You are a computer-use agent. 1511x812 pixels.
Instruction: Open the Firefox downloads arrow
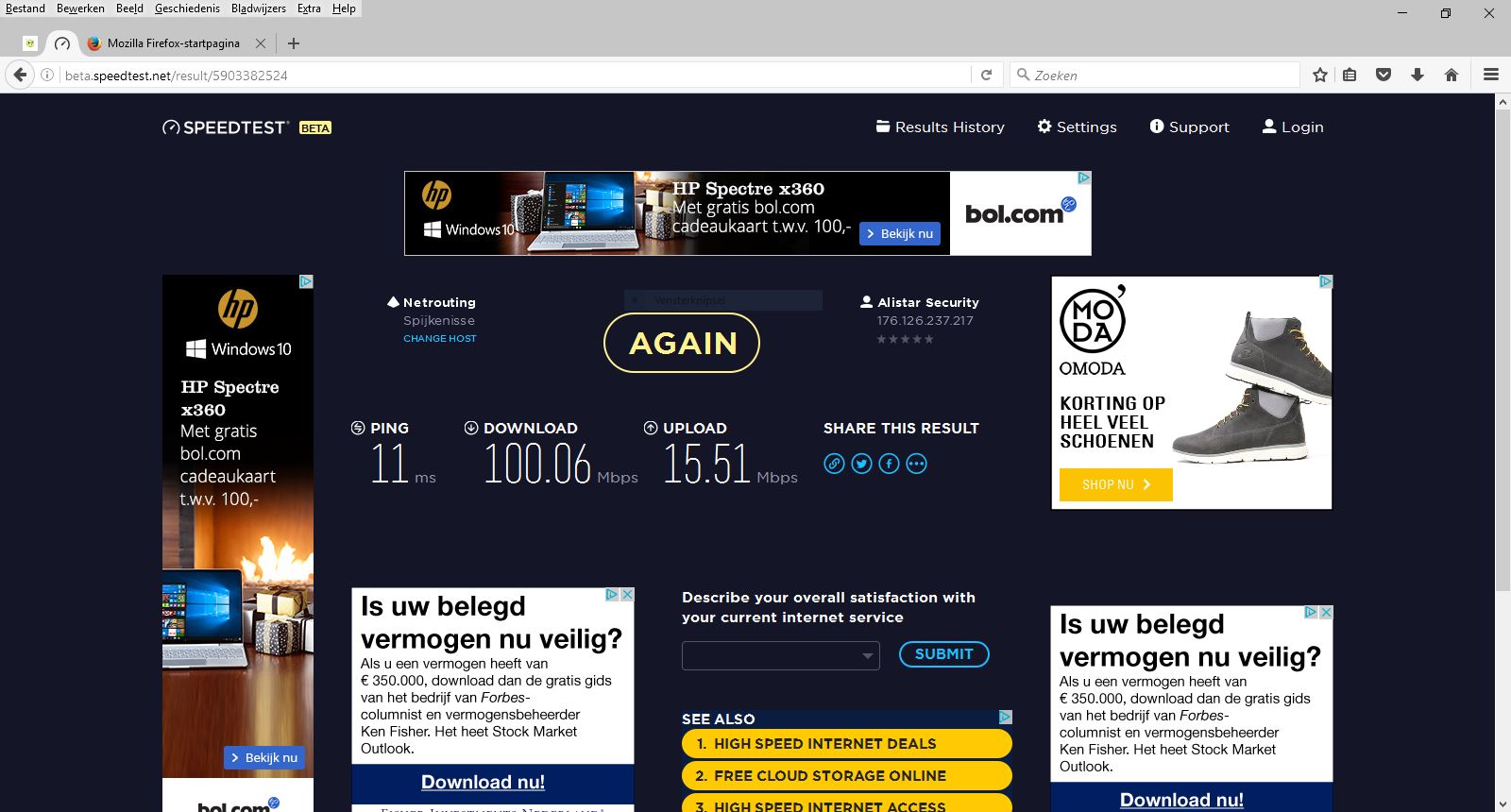[x=1418, y=75]
